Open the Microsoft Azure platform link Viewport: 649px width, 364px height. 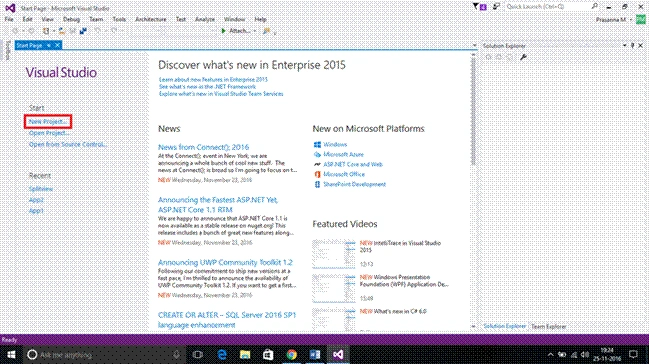343,154
